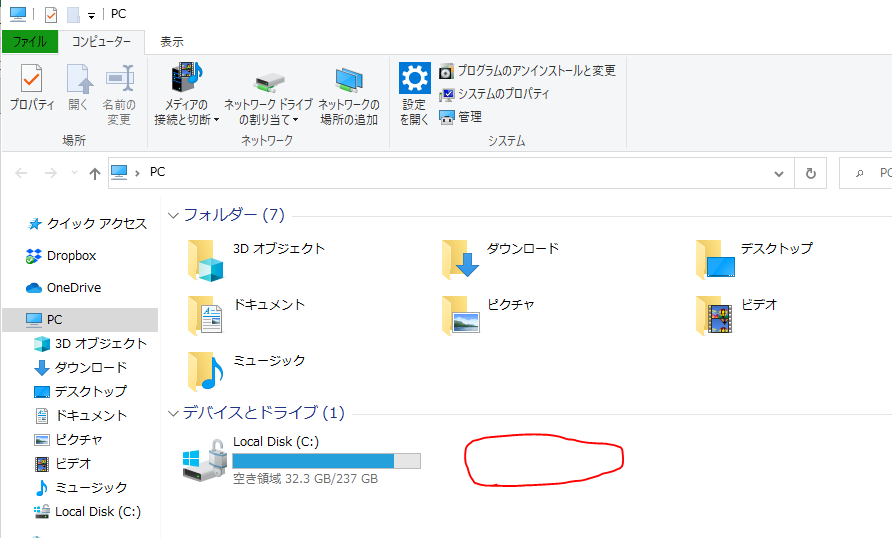Expand the address bar history dropdown
Viewport: 892px width, 538px height.
(x=779, y=174)
